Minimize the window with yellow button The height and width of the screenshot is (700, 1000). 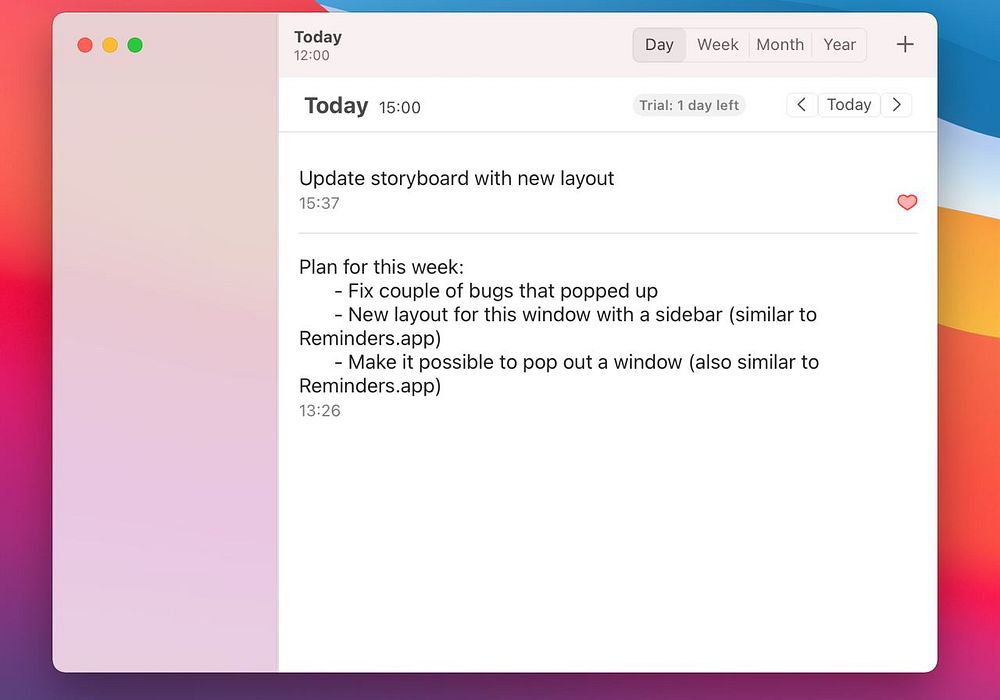click(x=110, y=45)
